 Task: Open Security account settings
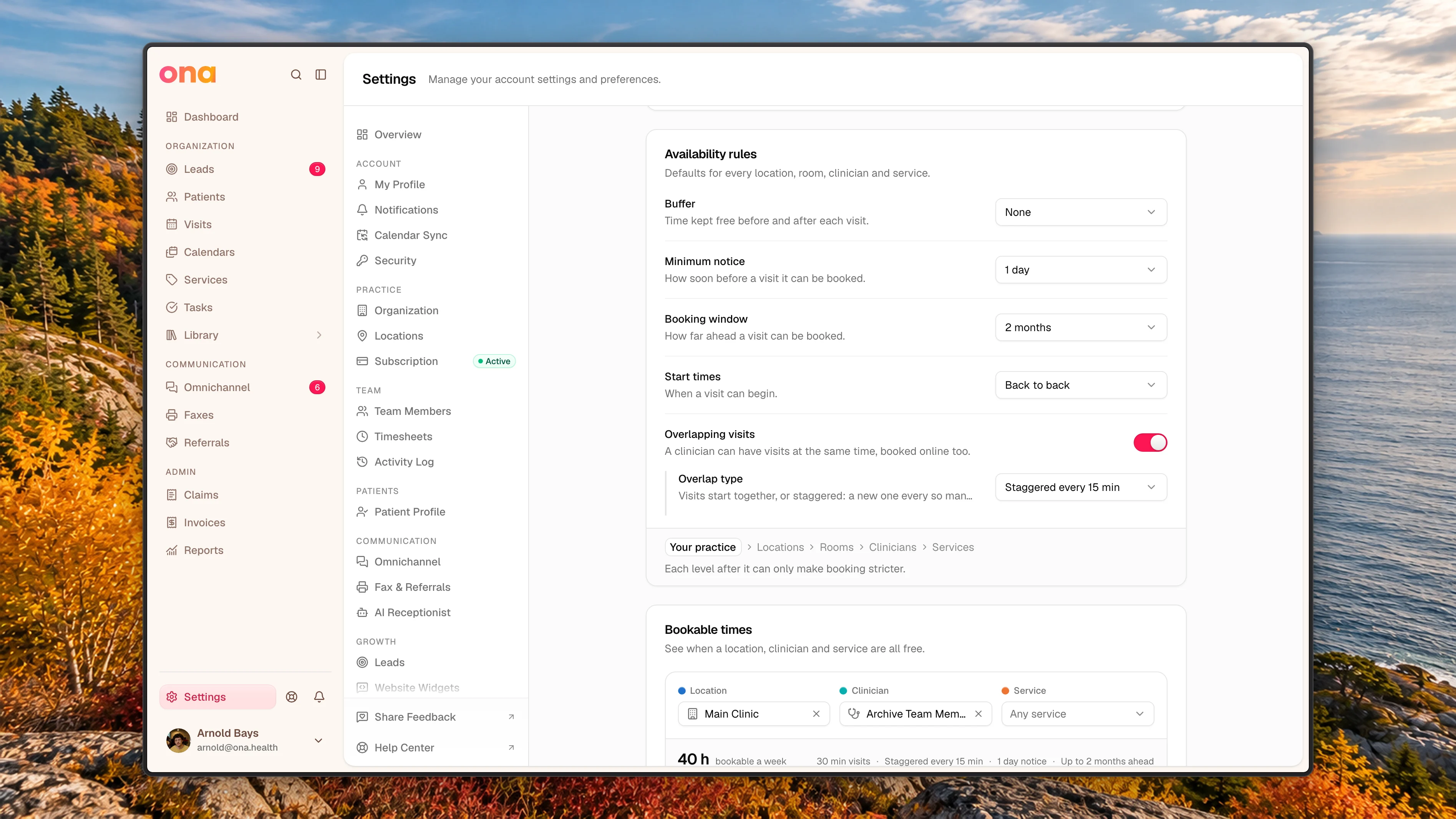point(436,260)
